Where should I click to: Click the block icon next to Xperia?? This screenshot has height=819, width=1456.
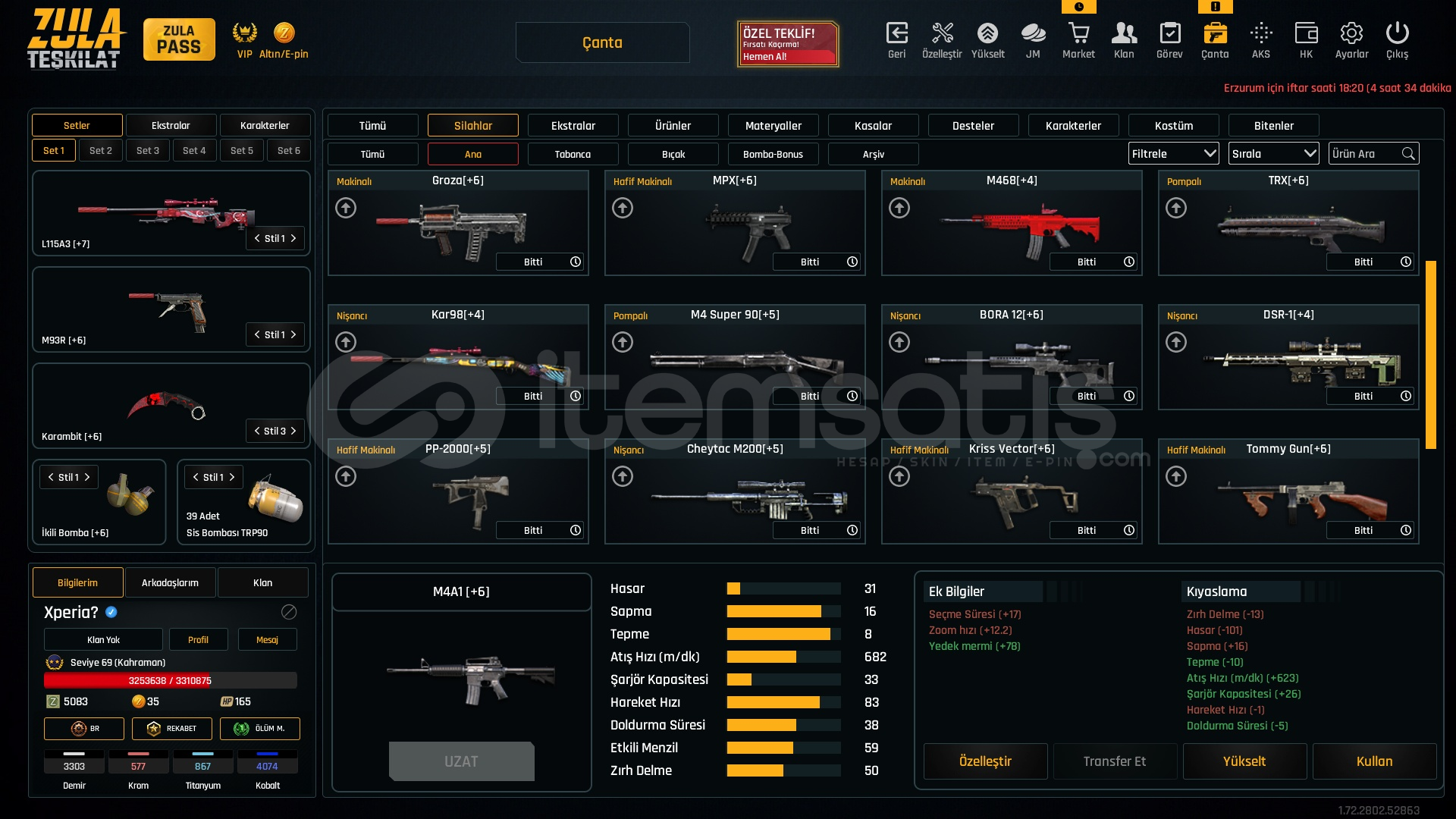(x=289, y=612)
